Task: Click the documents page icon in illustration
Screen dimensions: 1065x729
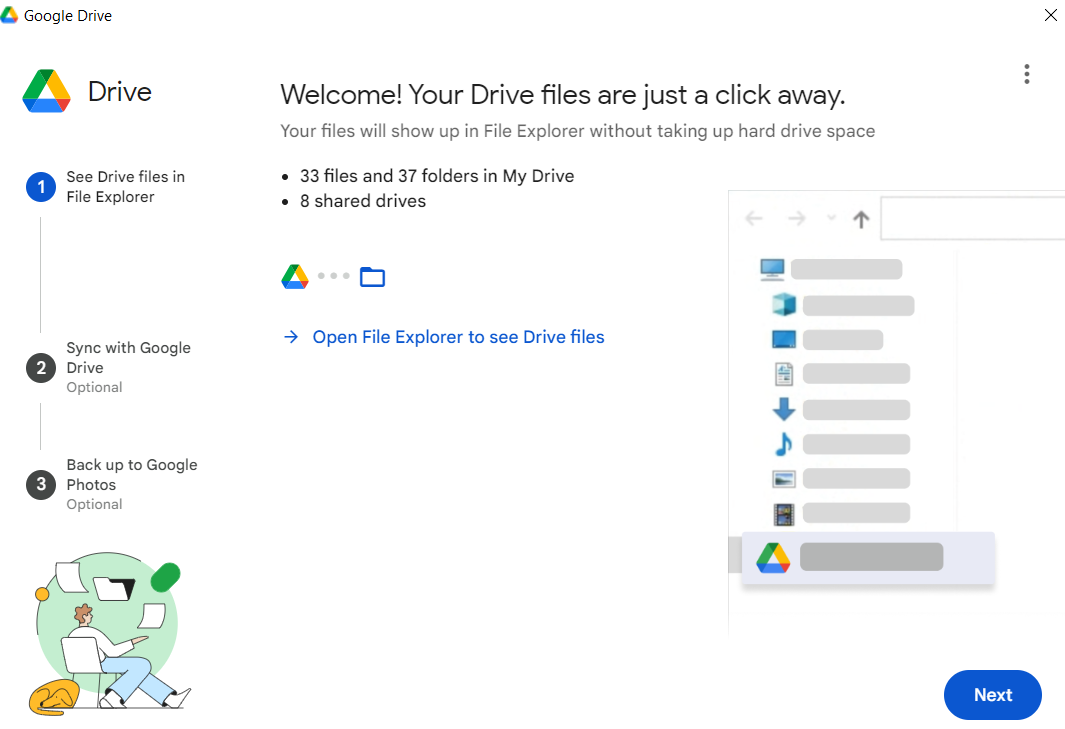Action: coord(784,374)
